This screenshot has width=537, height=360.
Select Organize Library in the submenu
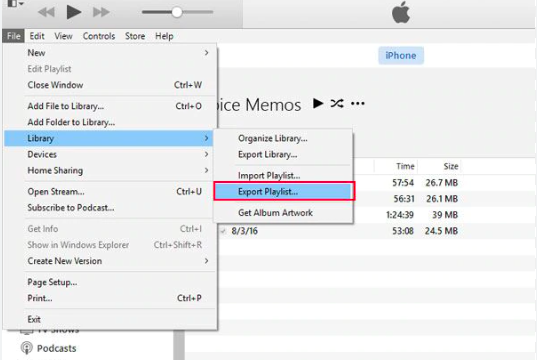[283, 138]
